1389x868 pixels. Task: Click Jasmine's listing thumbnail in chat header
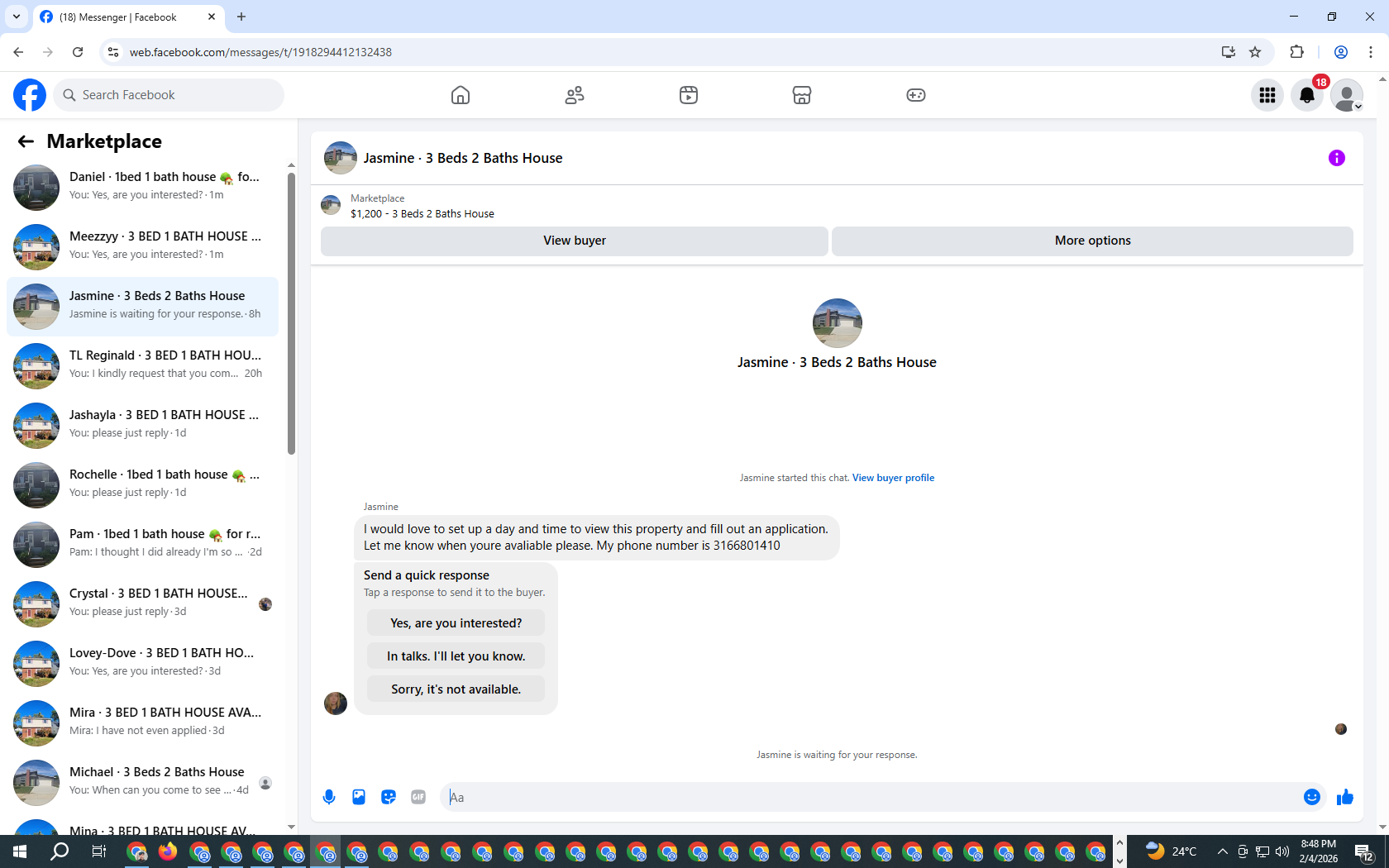coord(341,158)
